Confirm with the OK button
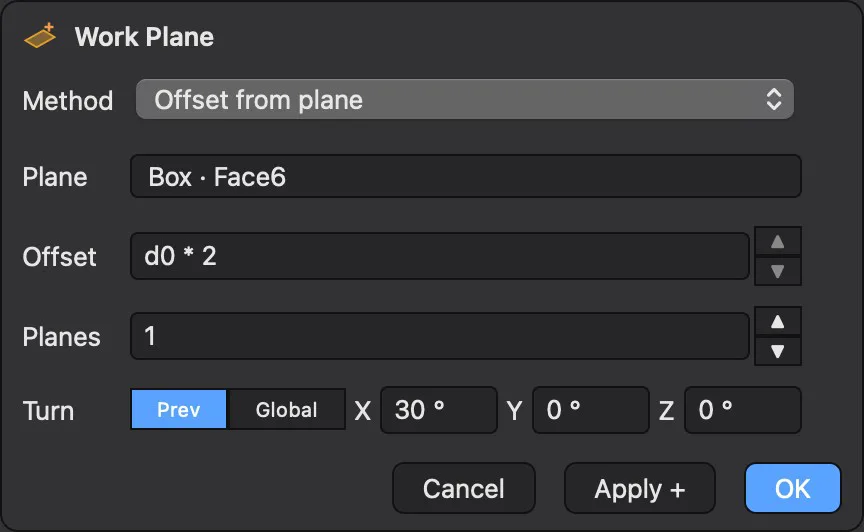The image size is (864, 532). (x=793, y=488)
